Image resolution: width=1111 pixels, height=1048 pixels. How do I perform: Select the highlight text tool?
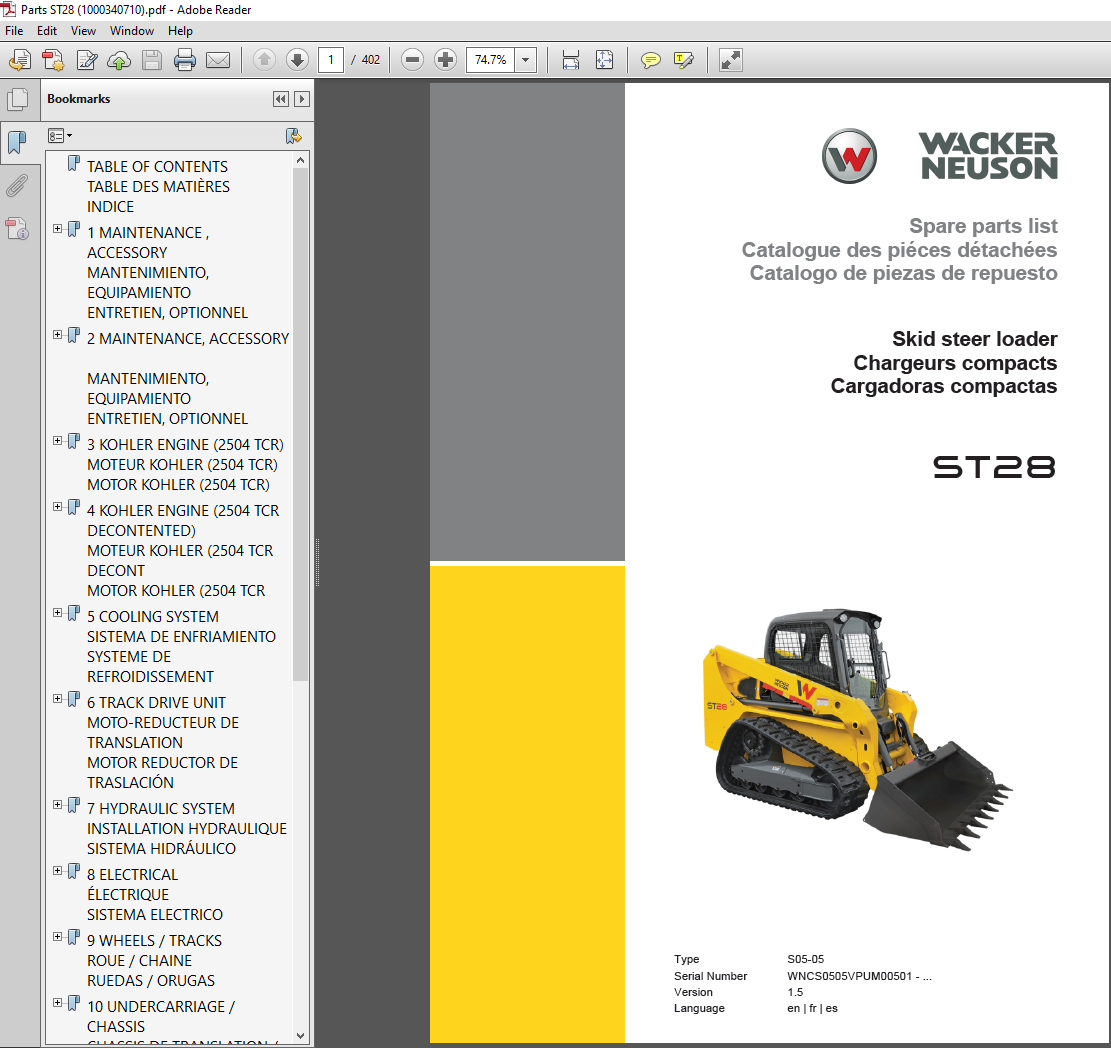pyautogui.click(x=684, y=60)
